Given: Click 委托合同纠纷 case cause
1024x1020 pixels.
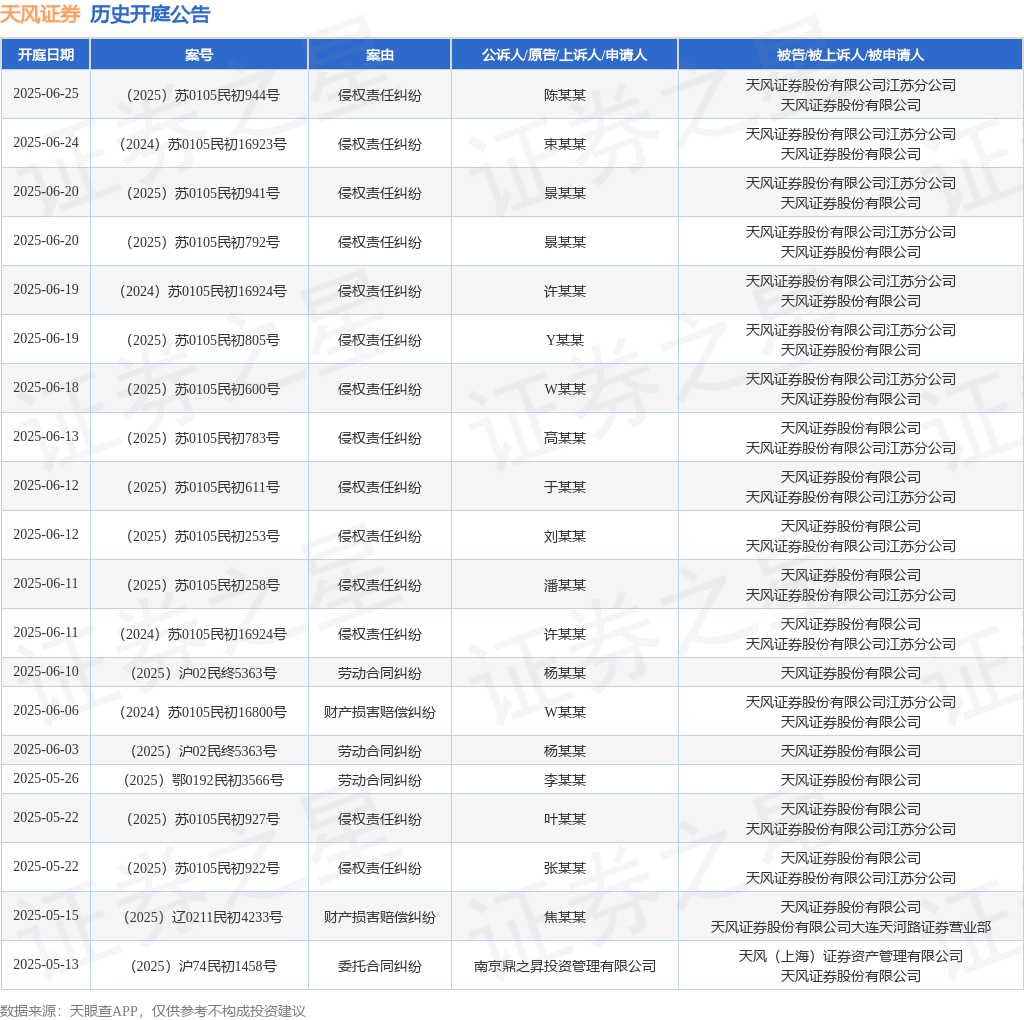Looking at the screenshot, I should point(379,966).
